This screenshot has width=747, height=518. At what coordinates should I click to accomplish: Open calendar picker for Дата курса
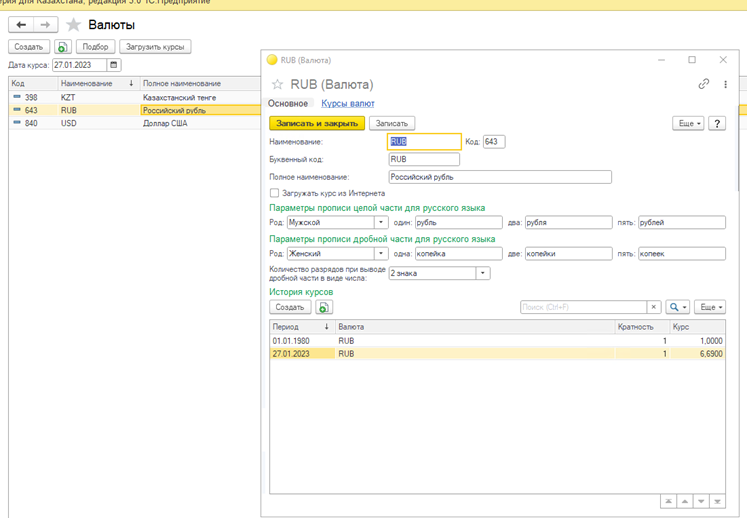(x=114, y=65)
